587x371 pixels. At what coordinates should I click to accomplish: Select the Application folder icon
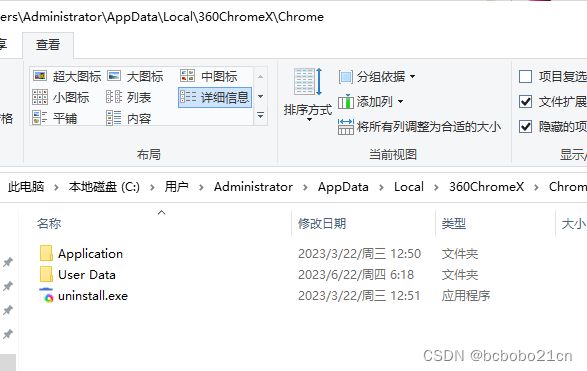[x=46, y=253]
